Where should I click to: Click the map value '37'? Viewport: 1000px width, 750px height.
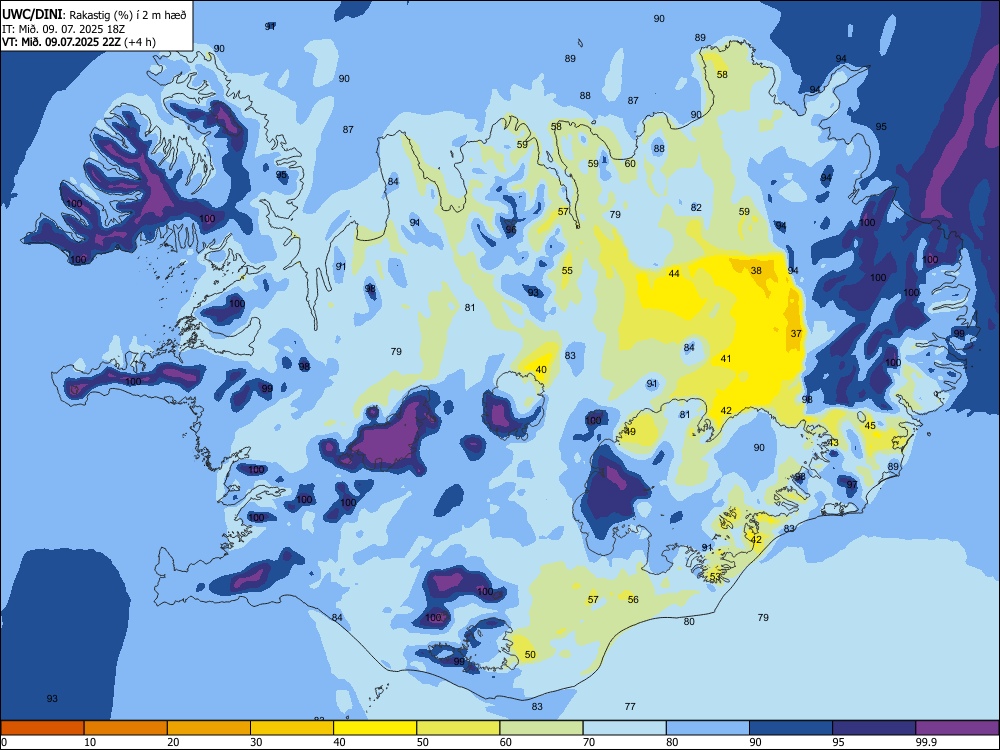pos(796,334)
